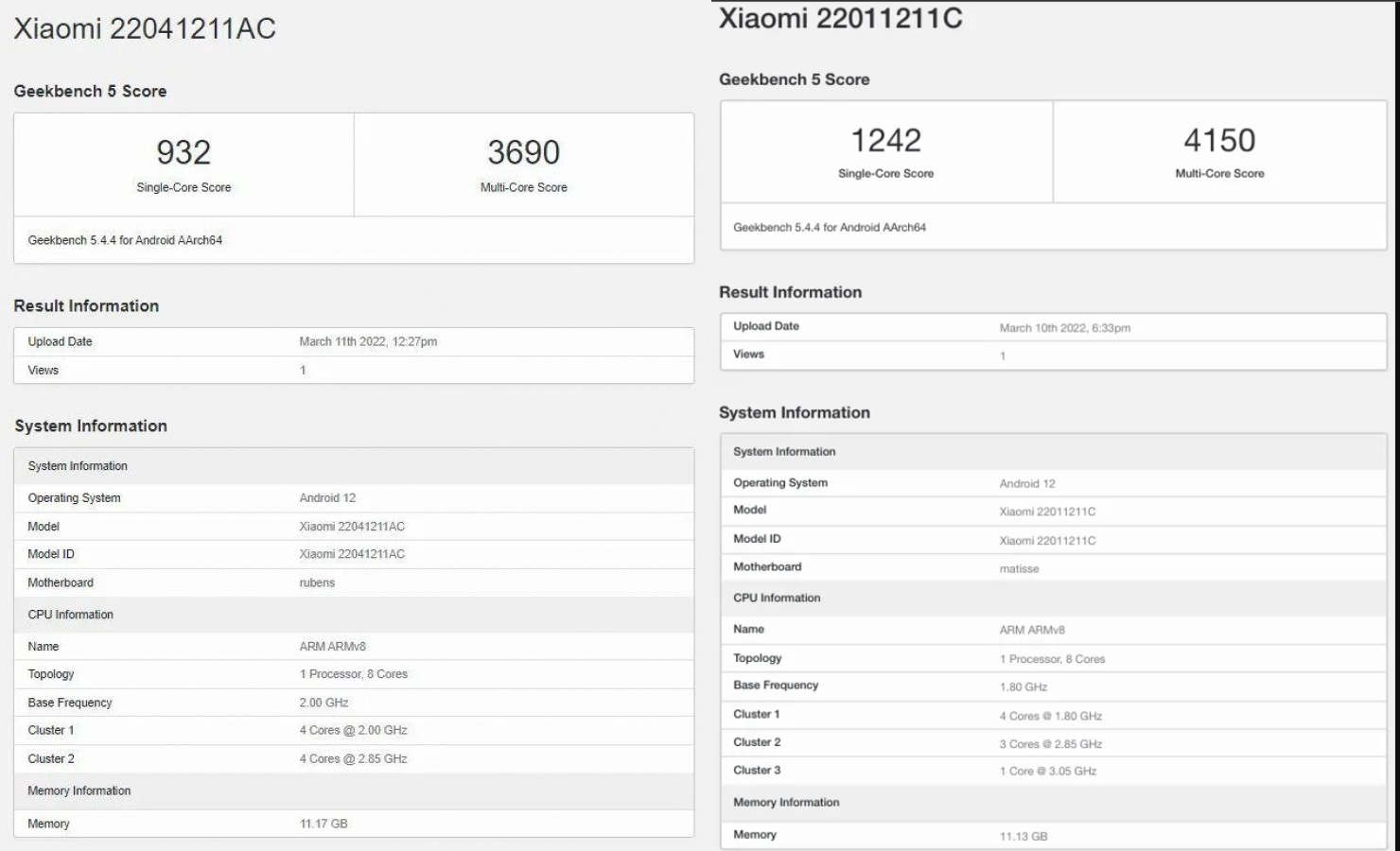Image resolution: width=1400 pixels, height=851 pixels.
Task: Click Model value Xiaomi 22041211AC
Action: click(x=352, y=526)
